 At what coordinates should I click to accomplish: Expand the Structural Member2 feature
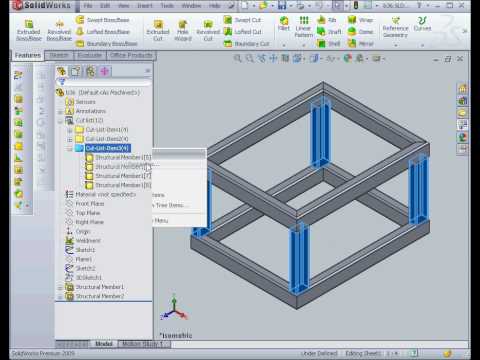click(60, 296)
